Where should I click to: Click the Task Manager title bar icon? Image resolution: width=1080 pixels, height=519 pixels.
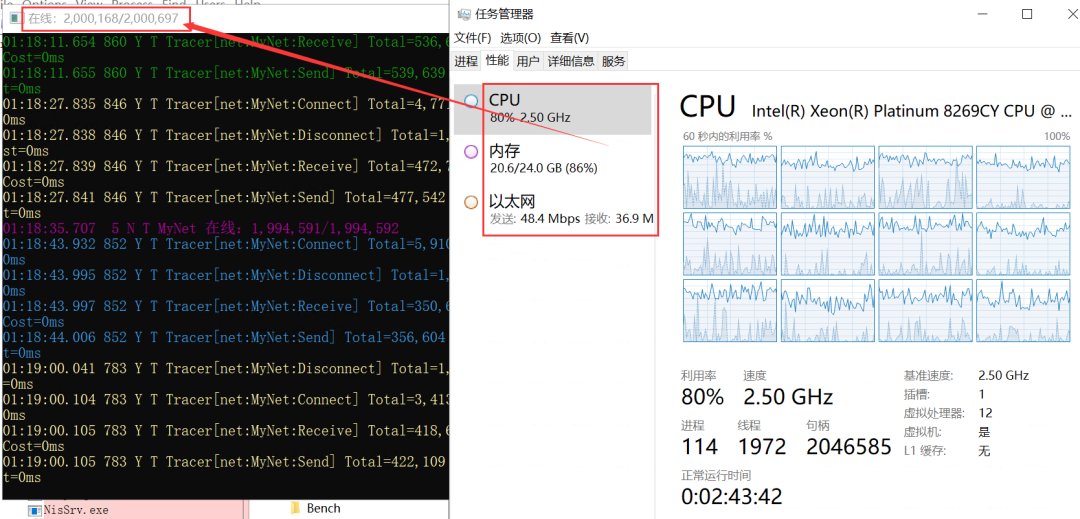coord(465,14)
